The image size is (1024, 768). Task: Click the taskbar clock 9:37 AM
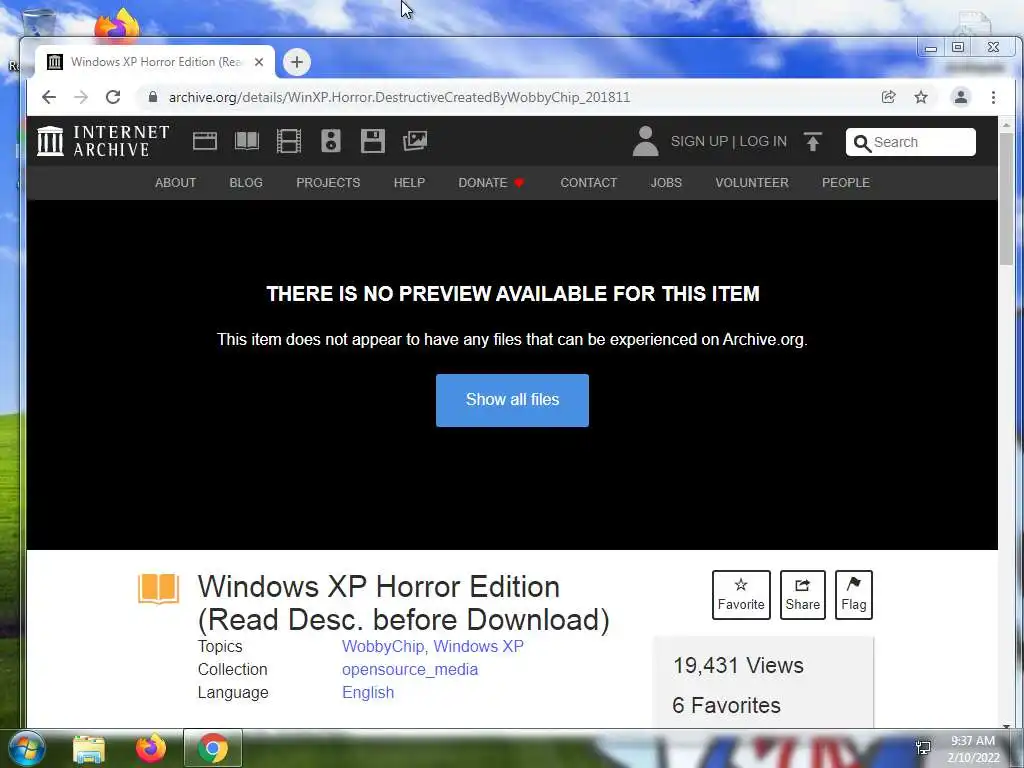pos(972,741)
